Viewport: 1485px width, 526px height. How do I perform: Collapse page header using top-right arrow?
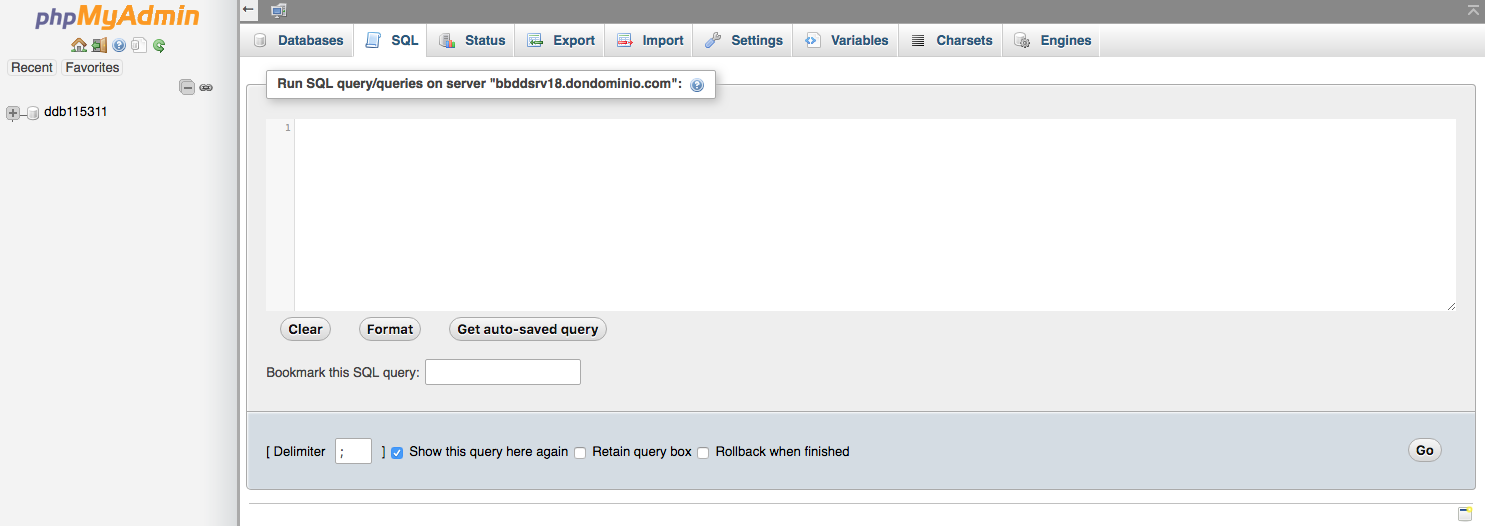point(1473,10)
